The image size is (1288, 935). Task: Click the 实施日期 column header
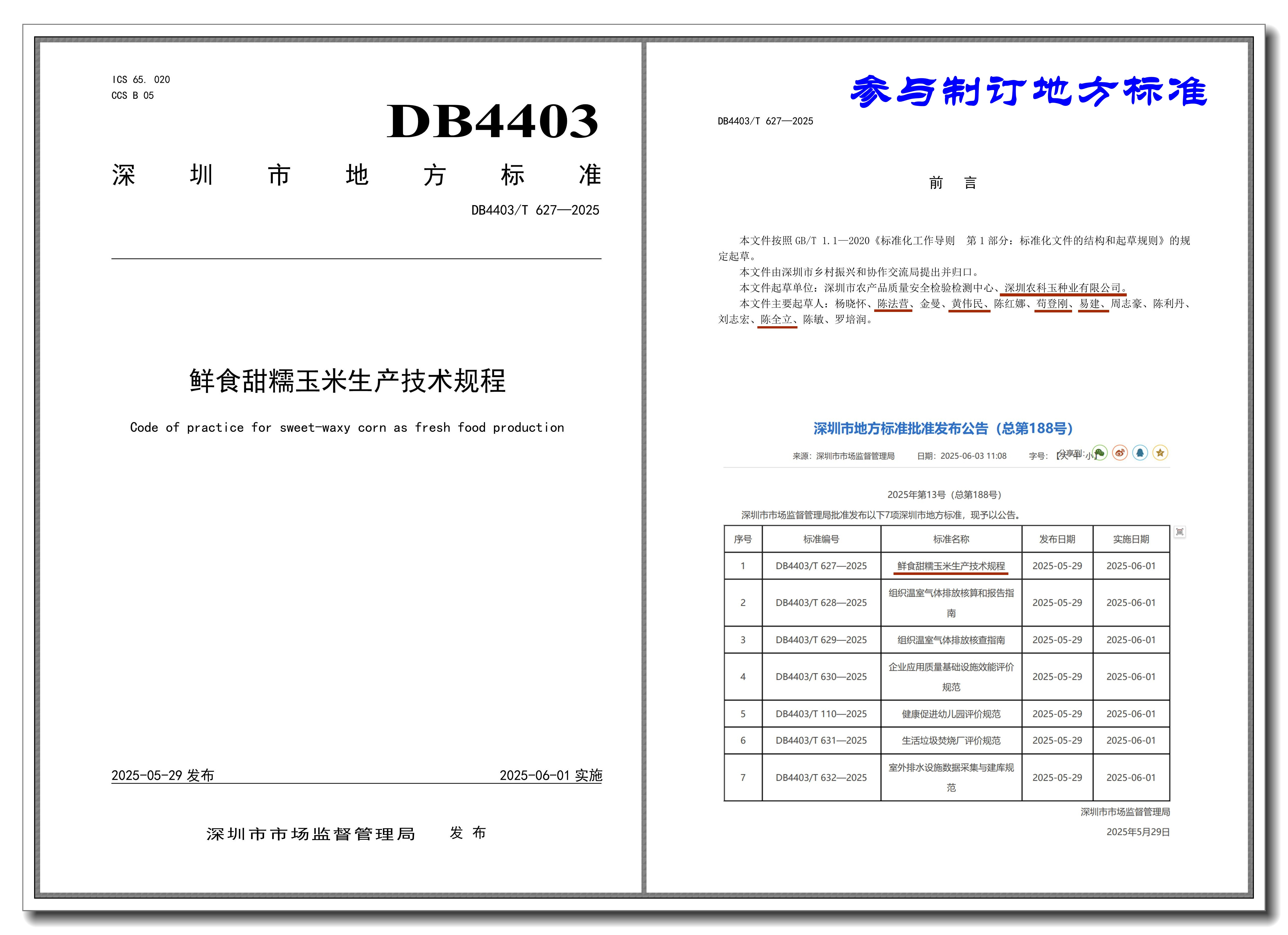(x=1131, y=539)
